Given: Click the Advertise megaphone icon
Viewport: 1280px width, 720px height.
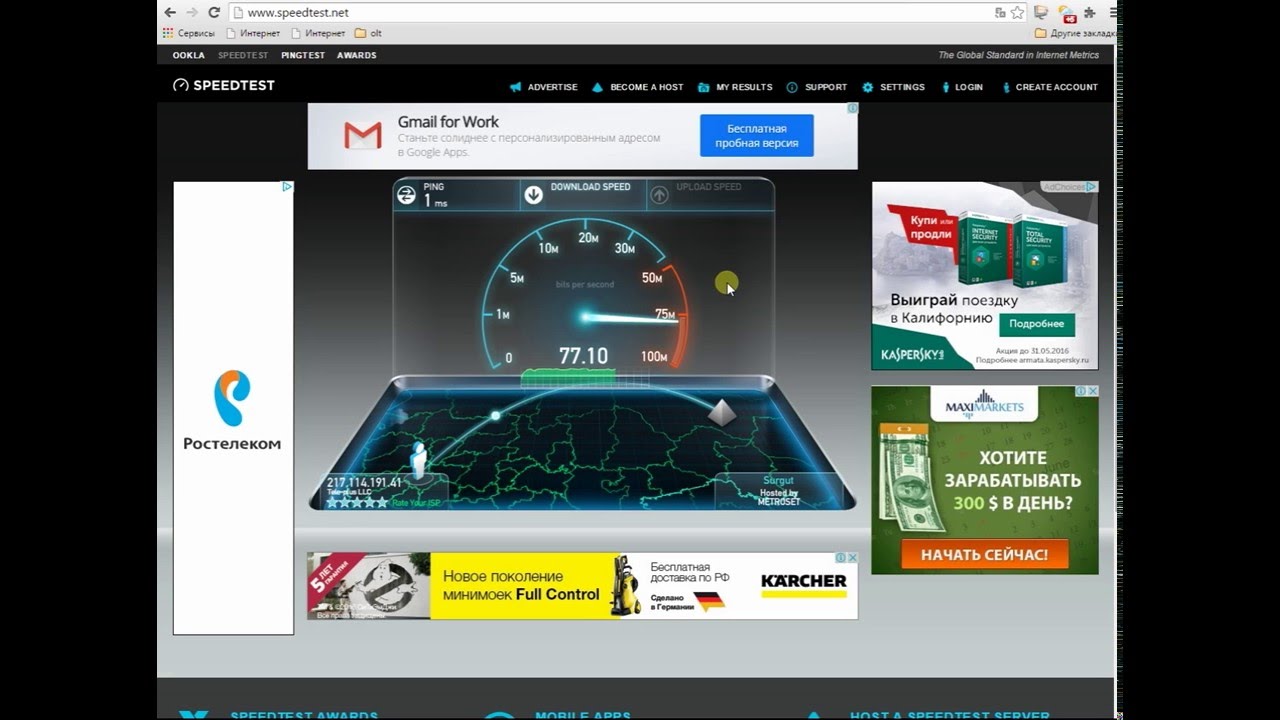Looking at the screenshot, I should click(516, 87).
